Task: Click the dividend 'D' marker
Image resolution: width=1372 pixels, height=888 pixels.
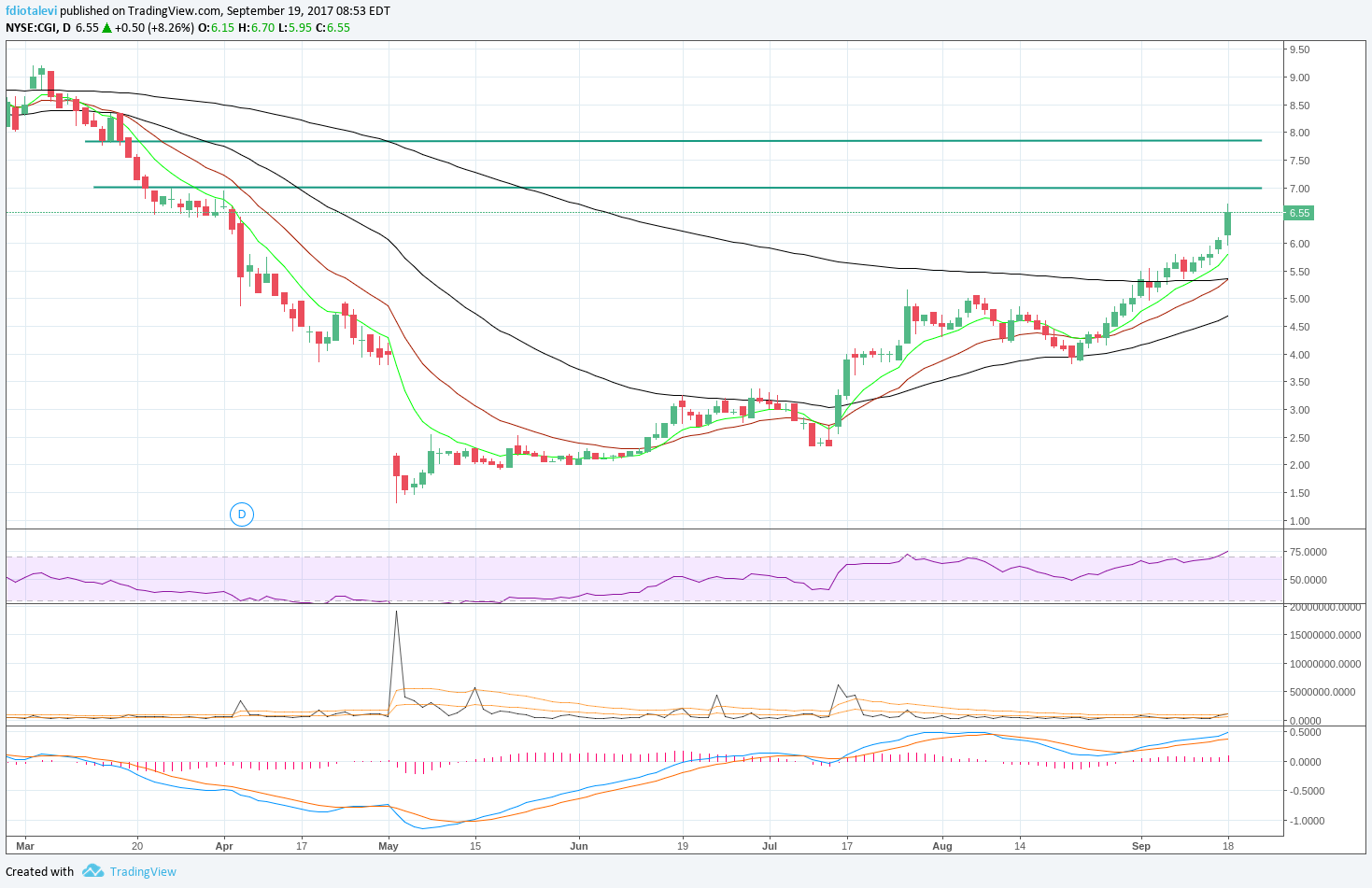Action: pos(242,514)
